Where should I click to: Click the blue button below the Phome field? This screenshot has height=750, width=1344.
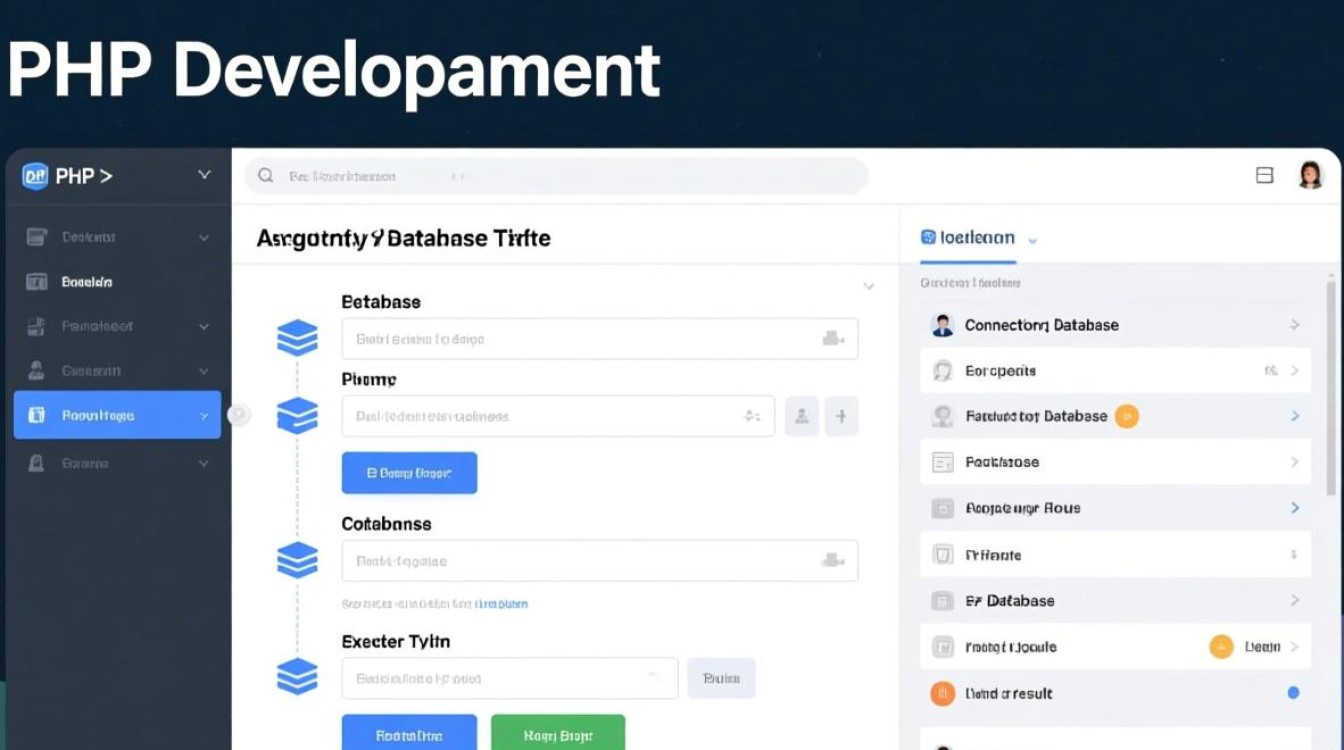(409, 473)
